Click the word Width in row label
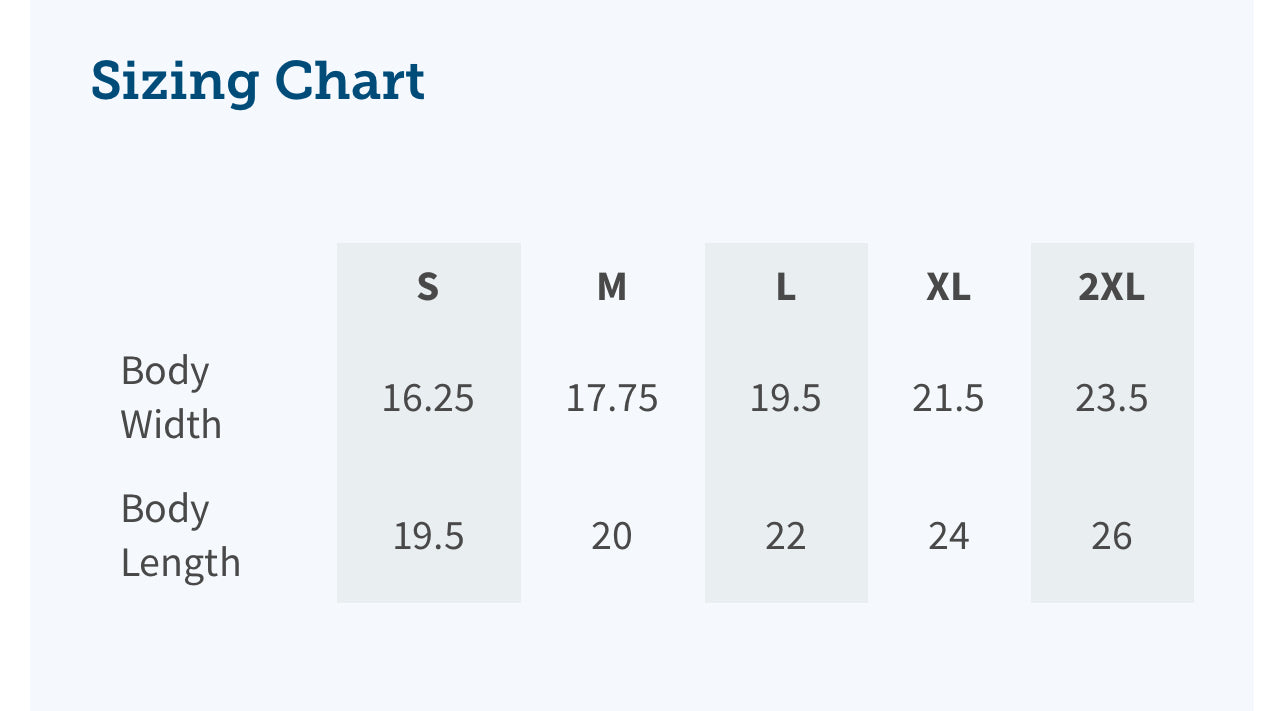 click(x=171, y=425)
